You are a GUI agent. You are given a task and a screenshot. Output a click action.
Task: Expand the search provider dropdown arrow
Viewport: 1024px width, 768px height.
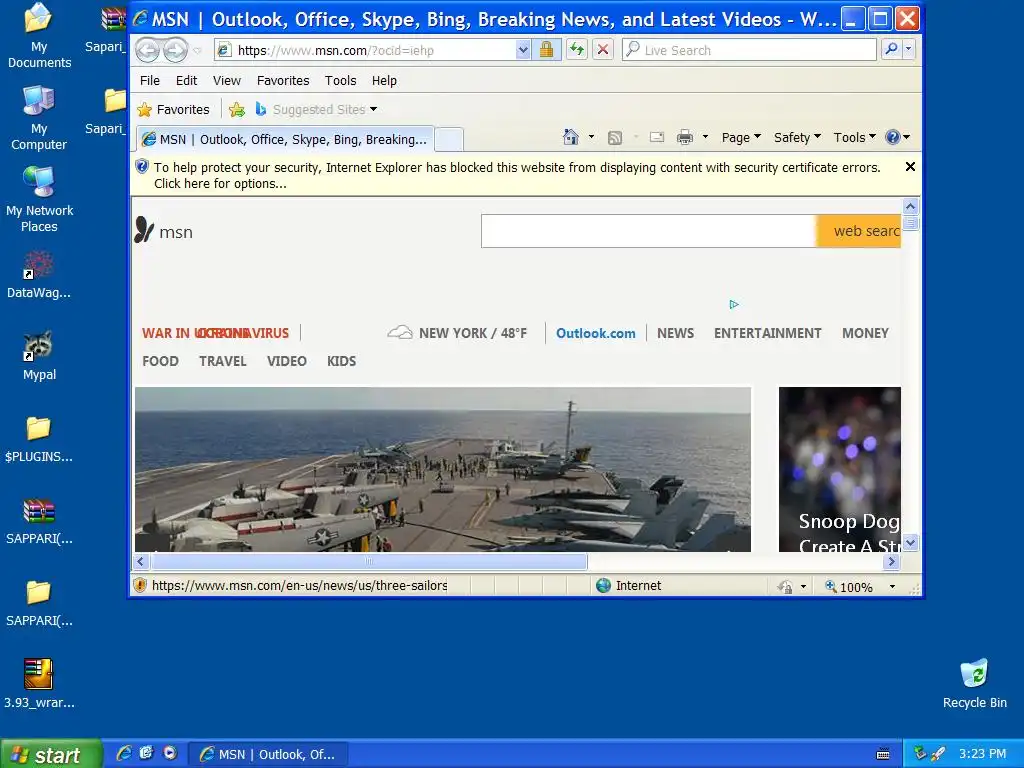(908, 49)
